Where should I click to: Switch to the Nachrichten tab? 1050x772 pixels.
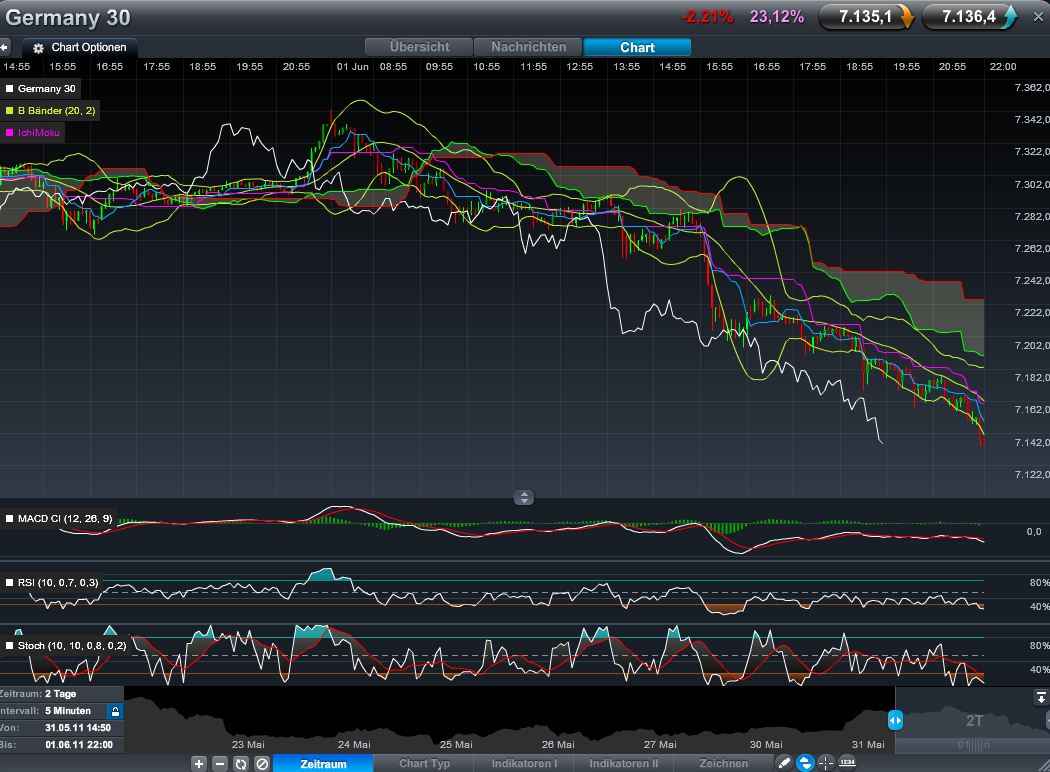point(528,47)
